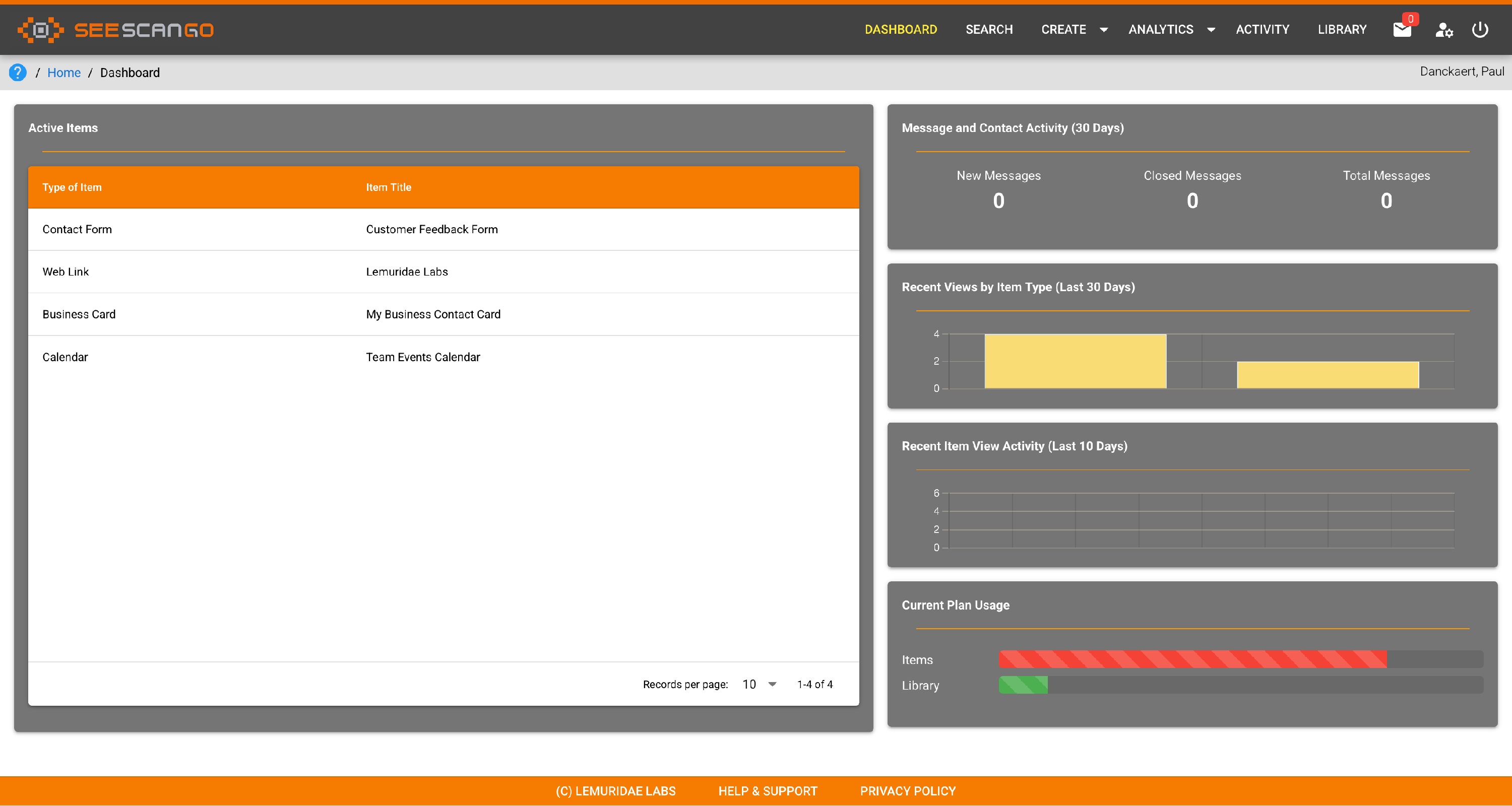Select the Team Events Calendar title
Image resolution: width=1512 pixels, height=806 pixels.
pos(423,357)
